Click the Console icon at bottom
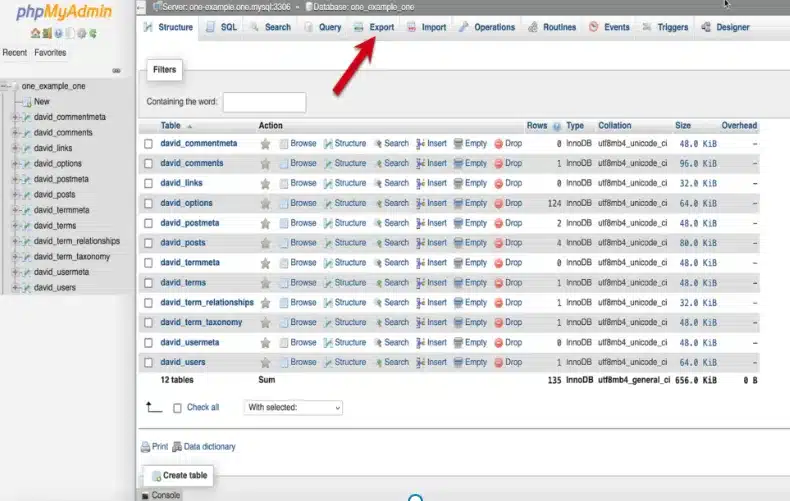The height and width of the screenshot is (501, 790). click(x=145, y=495)
